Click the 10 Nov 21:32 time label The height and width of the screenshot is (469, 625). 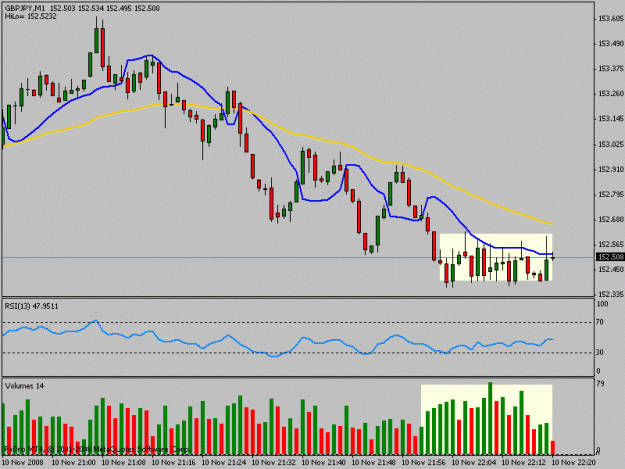pyautogui.click(x=273, y=462)
